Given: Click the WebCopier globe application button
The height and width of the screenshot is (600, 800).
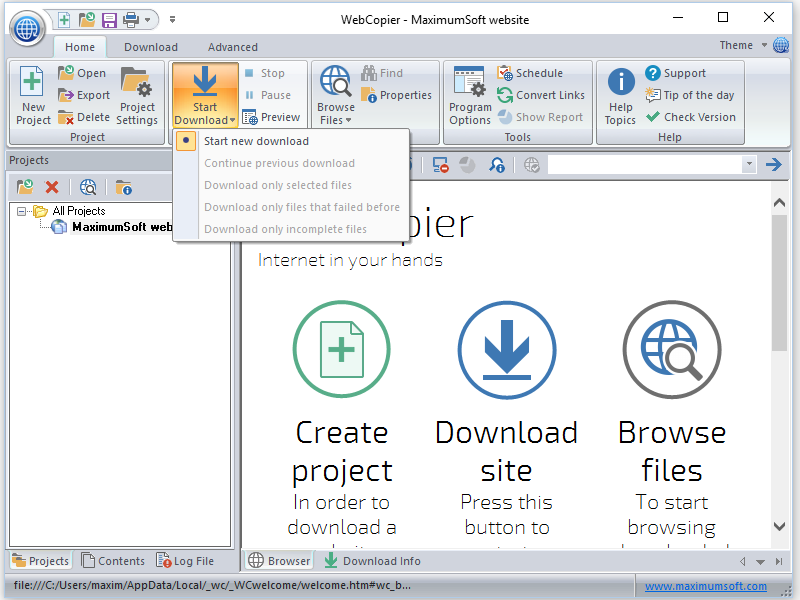Looking at the screenshot, I should tap(27, 29).
